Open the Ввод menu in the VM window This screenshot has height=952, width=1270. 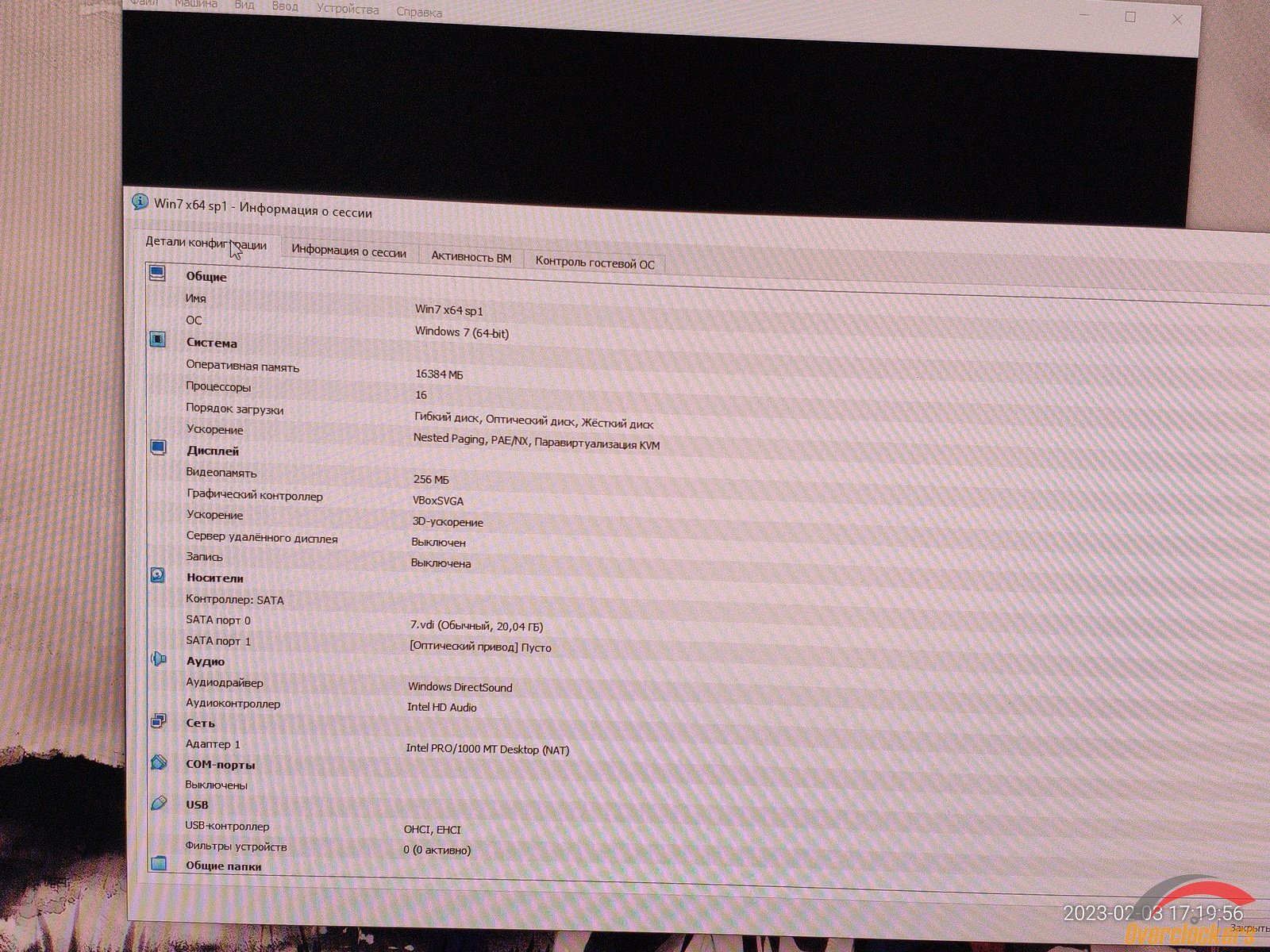pos(285,6)
